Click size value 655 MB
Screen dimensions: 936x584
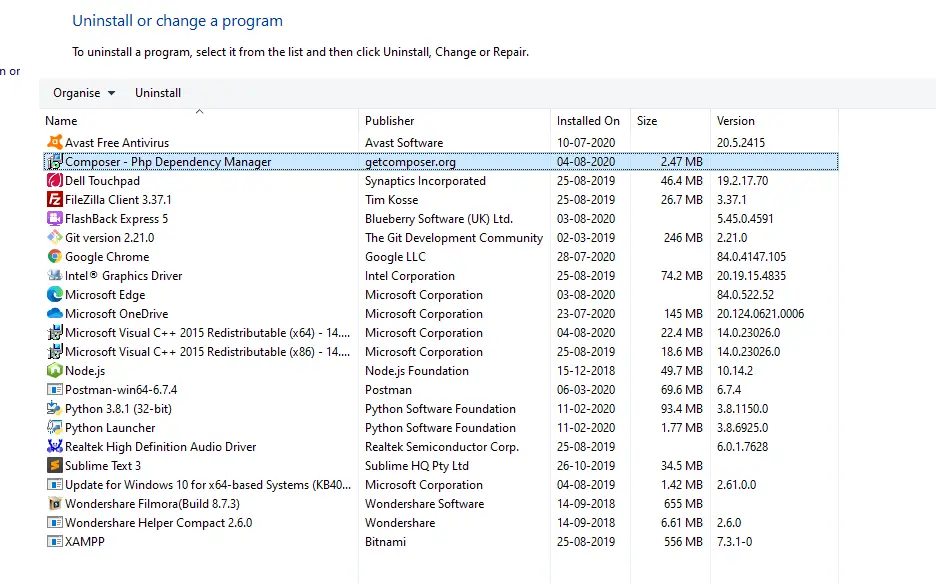click(683, 504)
